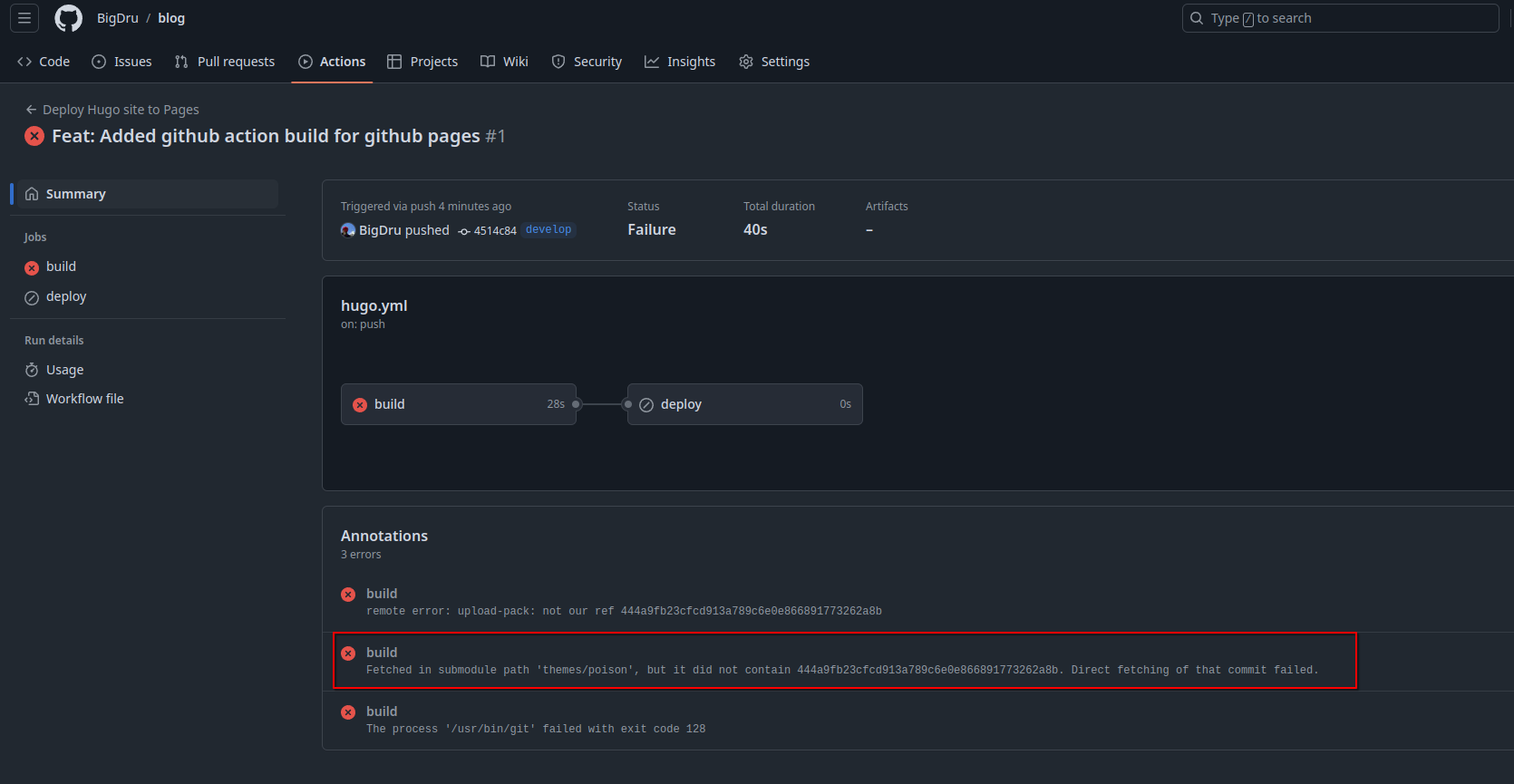Open the hamburger navigation menu

(x=24, y=18)
